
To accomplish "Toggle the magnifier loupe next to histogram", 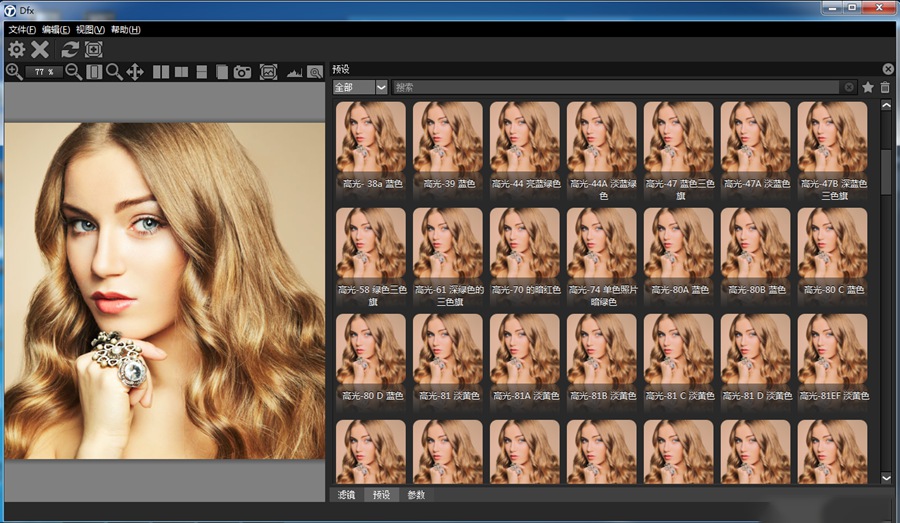I will pos(315,72).
